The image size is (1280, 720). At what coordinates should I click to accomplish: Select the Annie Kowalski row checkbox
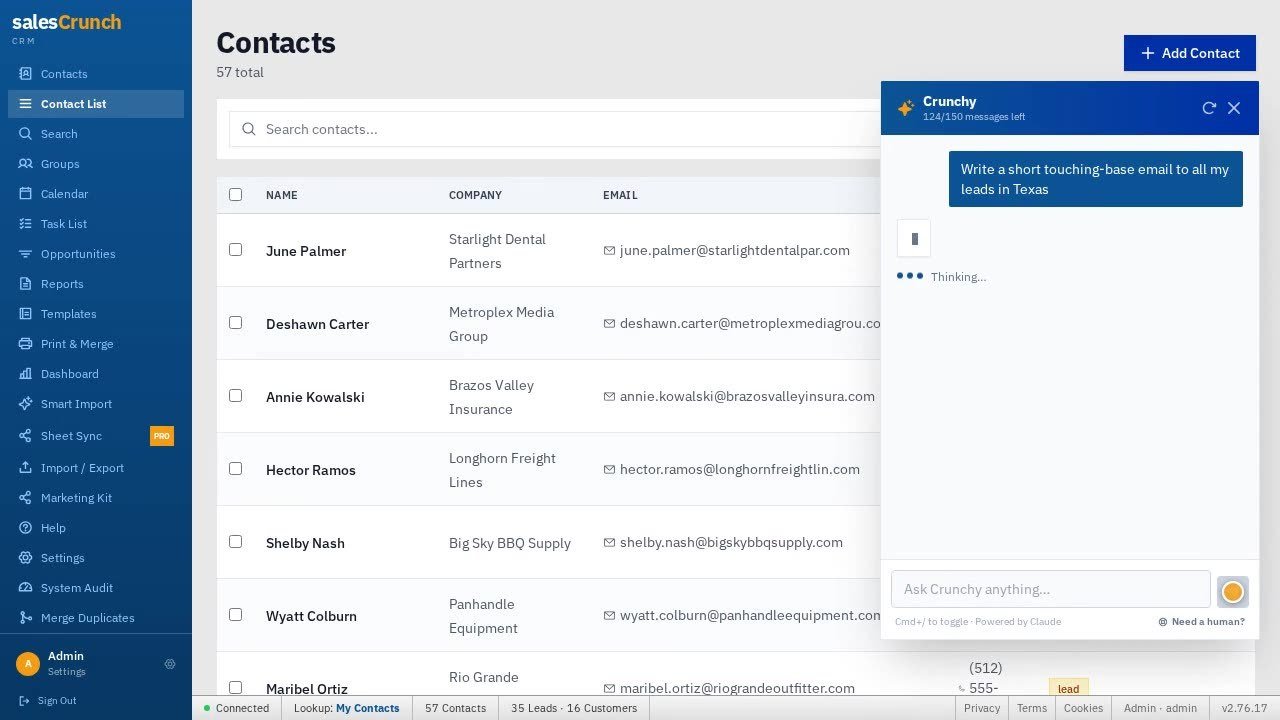pos(235,396)
